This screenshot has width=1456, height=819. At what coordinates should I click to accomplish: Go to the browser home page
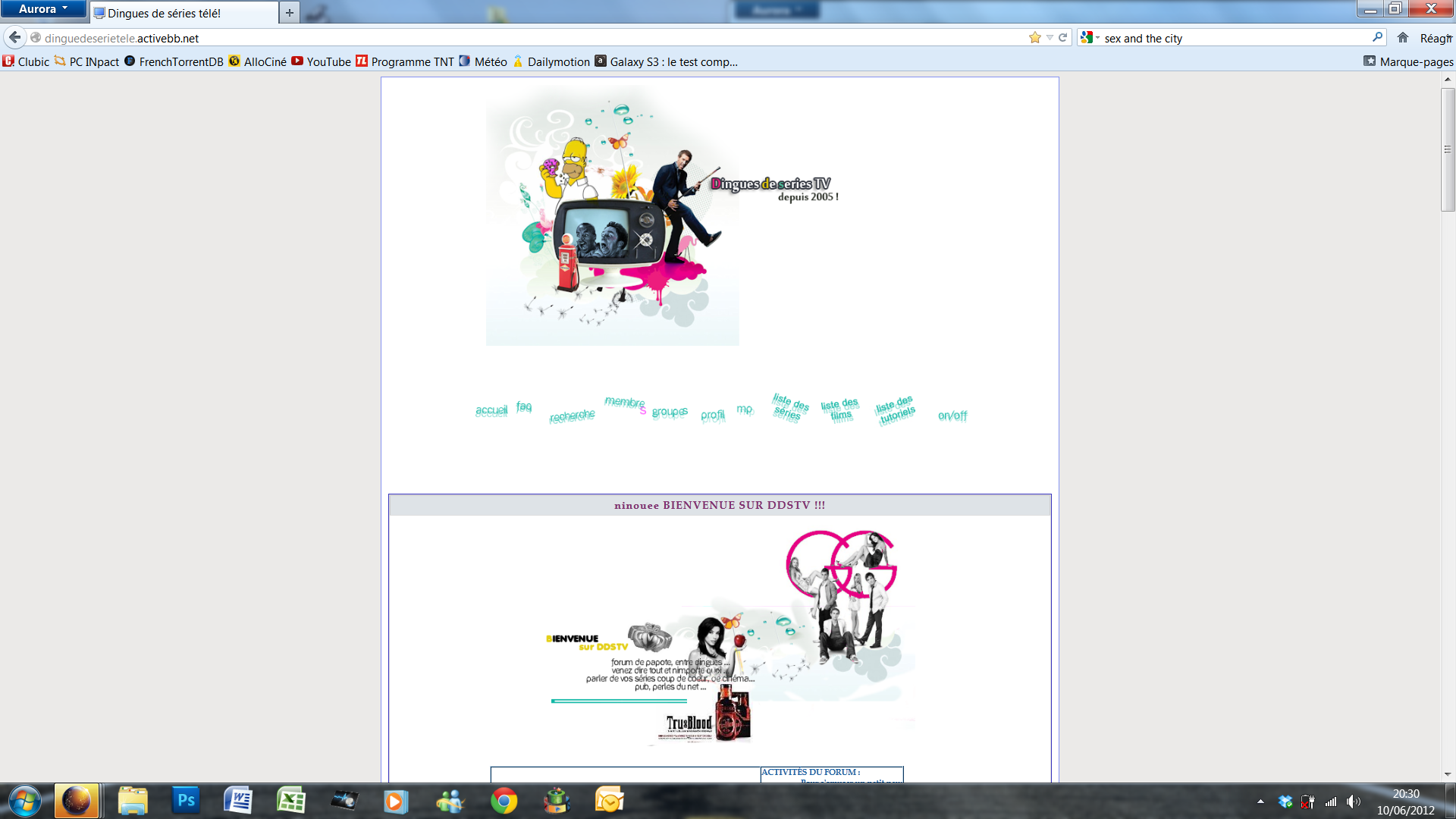coord(1403,38)
